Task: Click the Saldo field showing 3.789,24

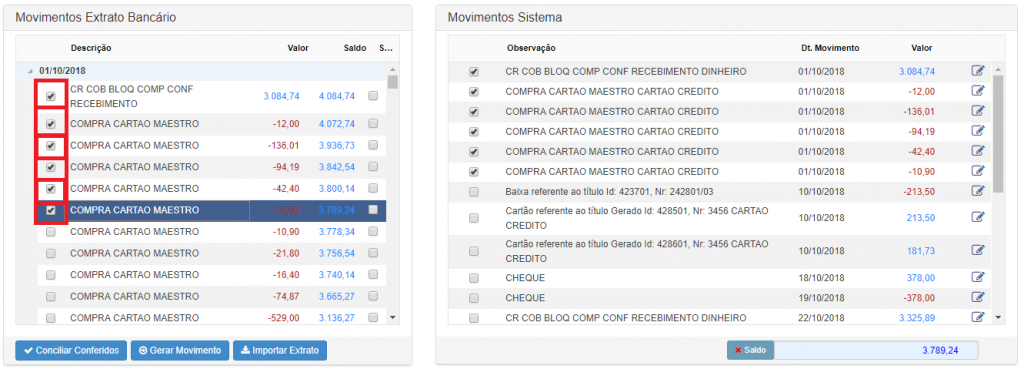Action: click(876, 350)
